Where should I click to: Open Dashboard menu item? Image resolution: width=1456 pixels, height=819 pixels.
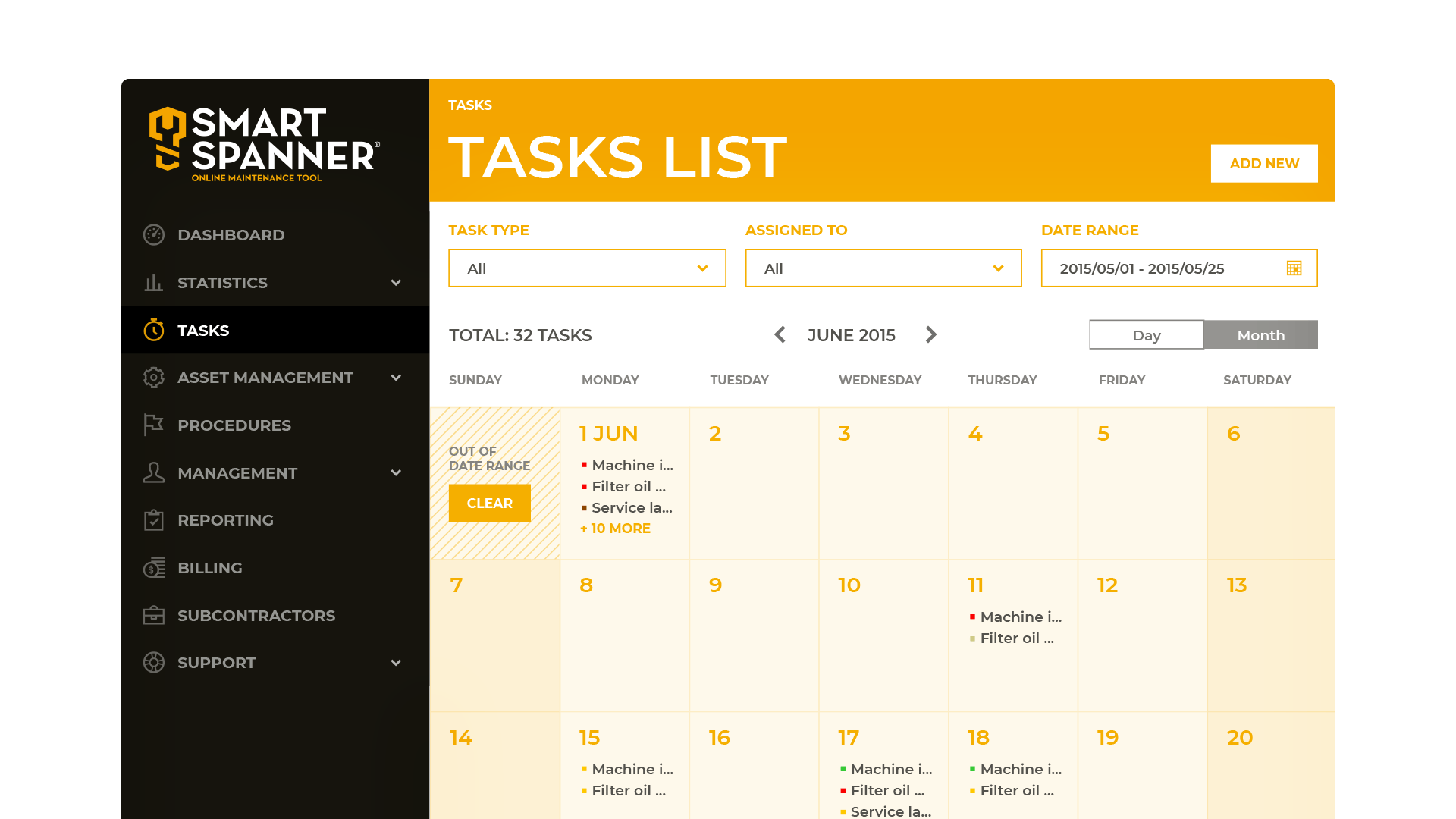pos(275,235)
